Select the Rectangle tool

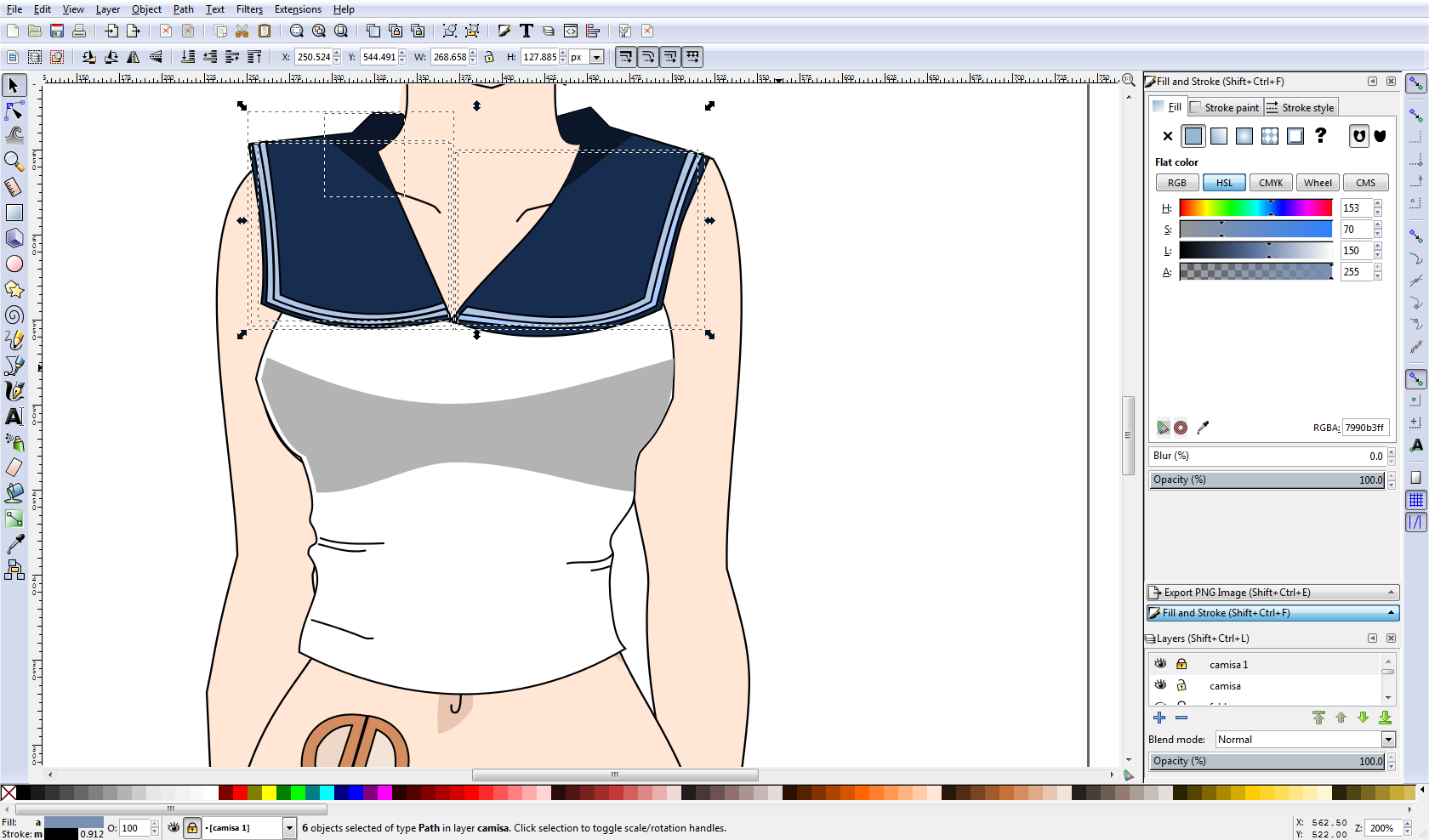[14, 213]
